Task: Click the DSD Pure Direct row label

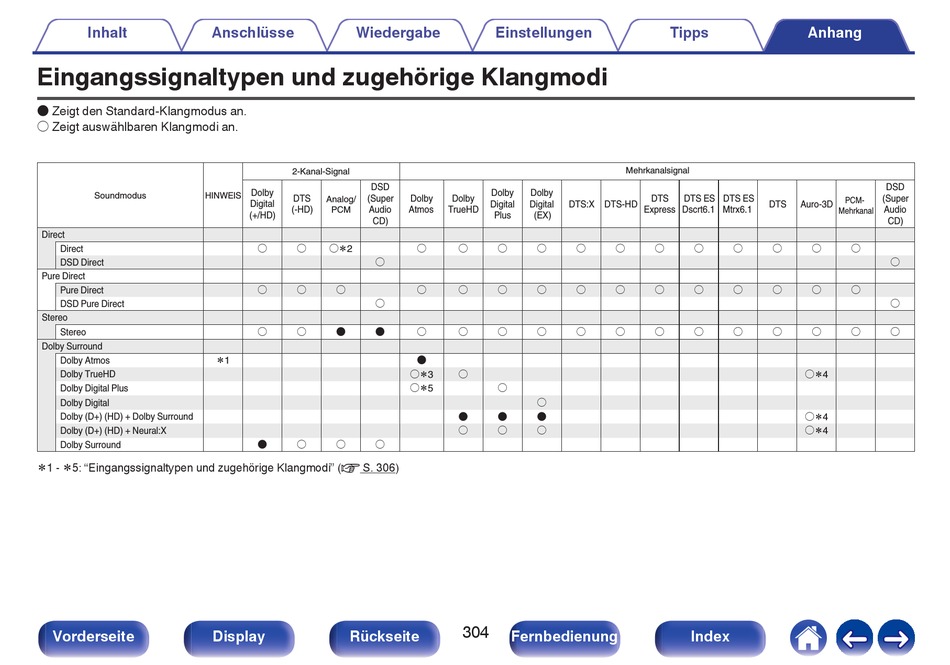Action: [x=92, y=303]
